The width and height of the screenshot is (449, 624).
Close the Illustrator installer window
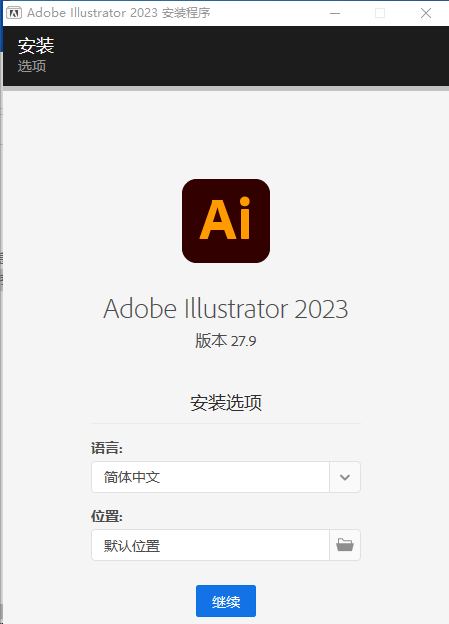pyautogui.click(x=426, y=13)
